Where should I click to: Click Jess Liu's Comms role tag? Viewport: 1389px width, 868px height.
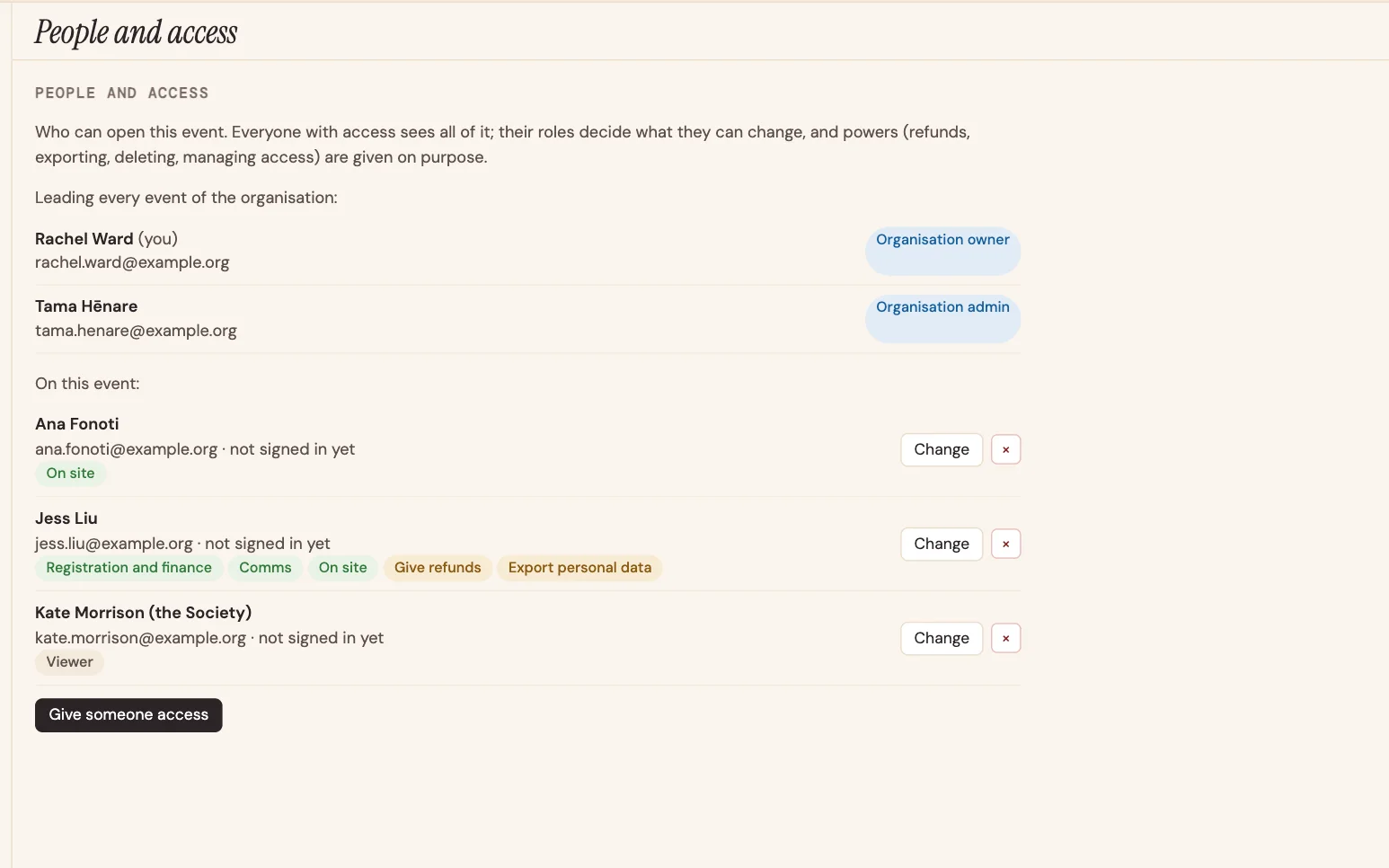tap(265, 568)
